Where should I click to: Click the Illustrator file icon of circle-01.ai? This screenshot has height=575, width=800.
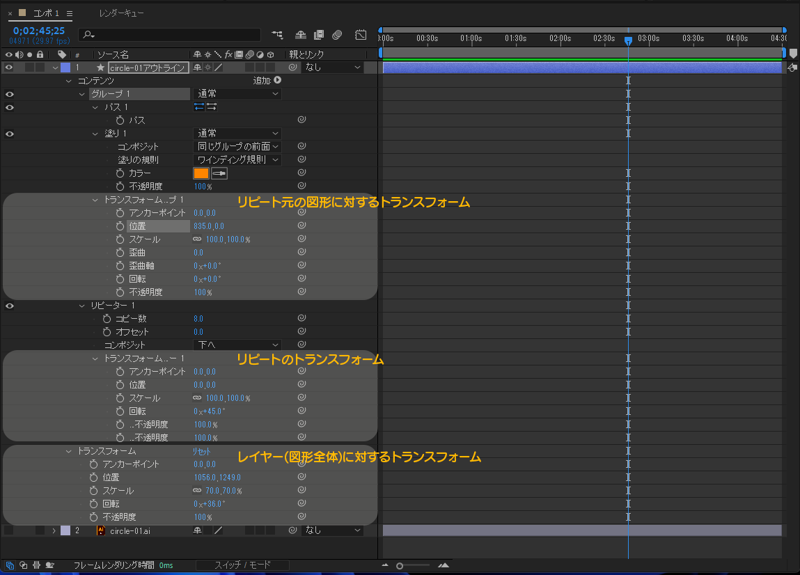click(x=101, y=531)
